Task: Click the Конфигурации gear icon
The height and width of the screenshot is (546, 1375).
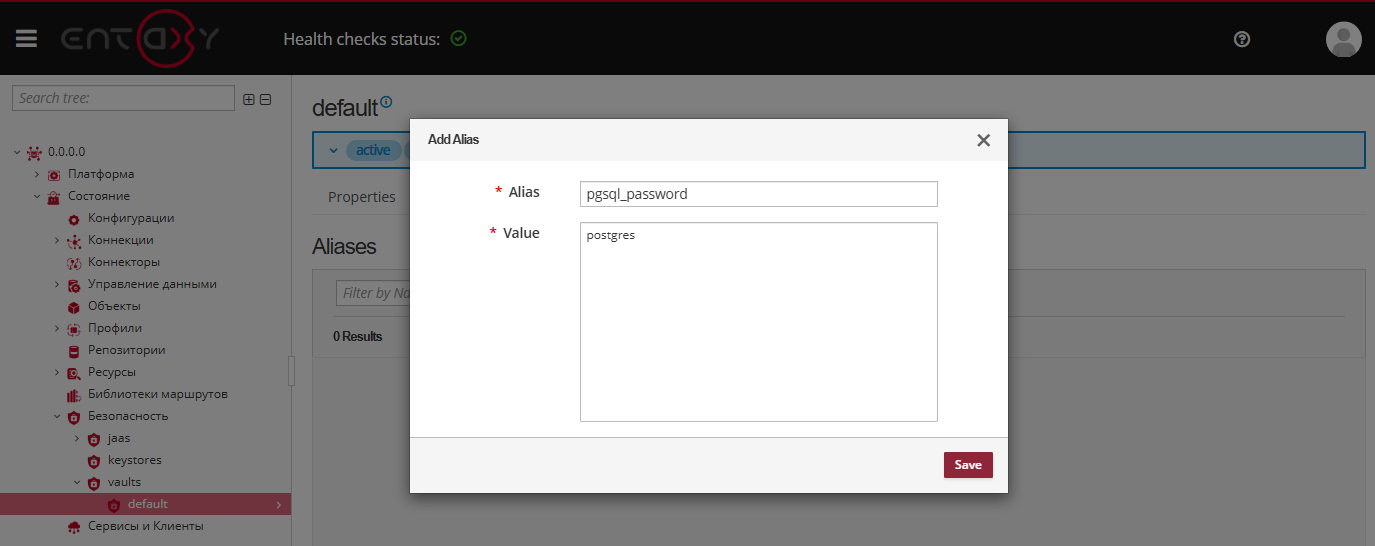Action: (74, 219)
